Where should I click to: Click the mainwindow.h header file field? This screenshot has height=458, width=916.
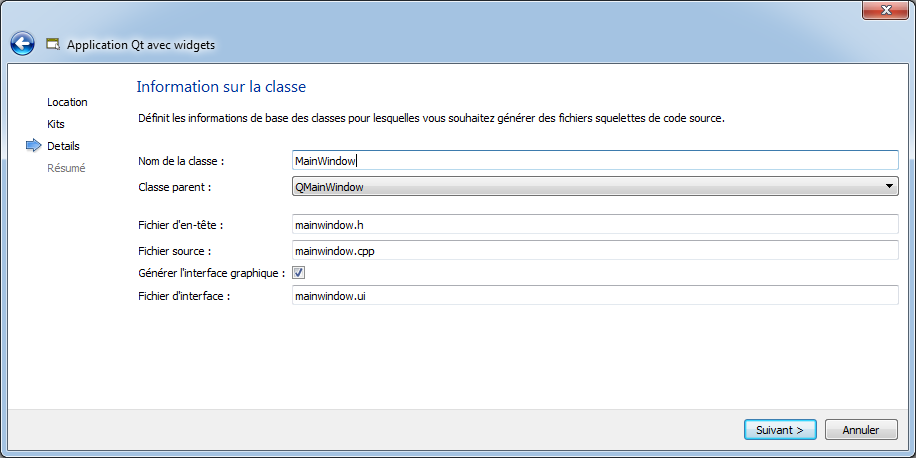(595, 224)
